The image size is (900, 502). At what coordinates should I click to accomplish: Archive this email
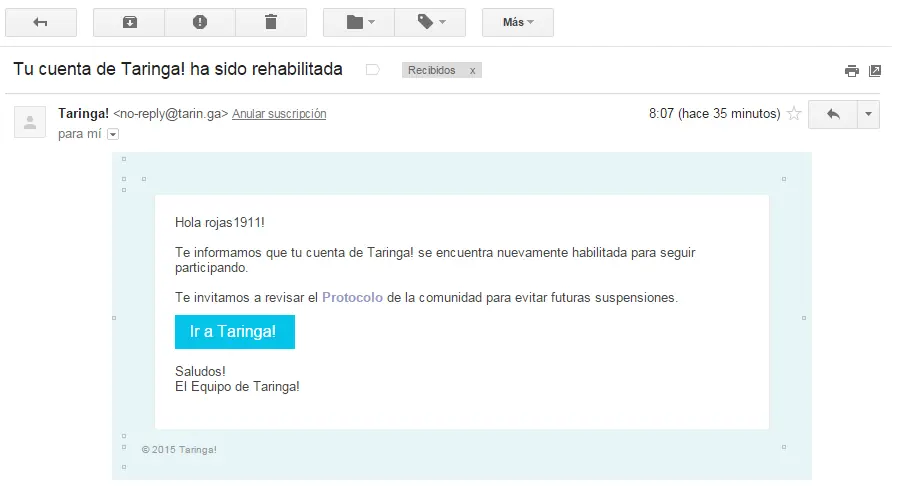(x=129, y=22)
